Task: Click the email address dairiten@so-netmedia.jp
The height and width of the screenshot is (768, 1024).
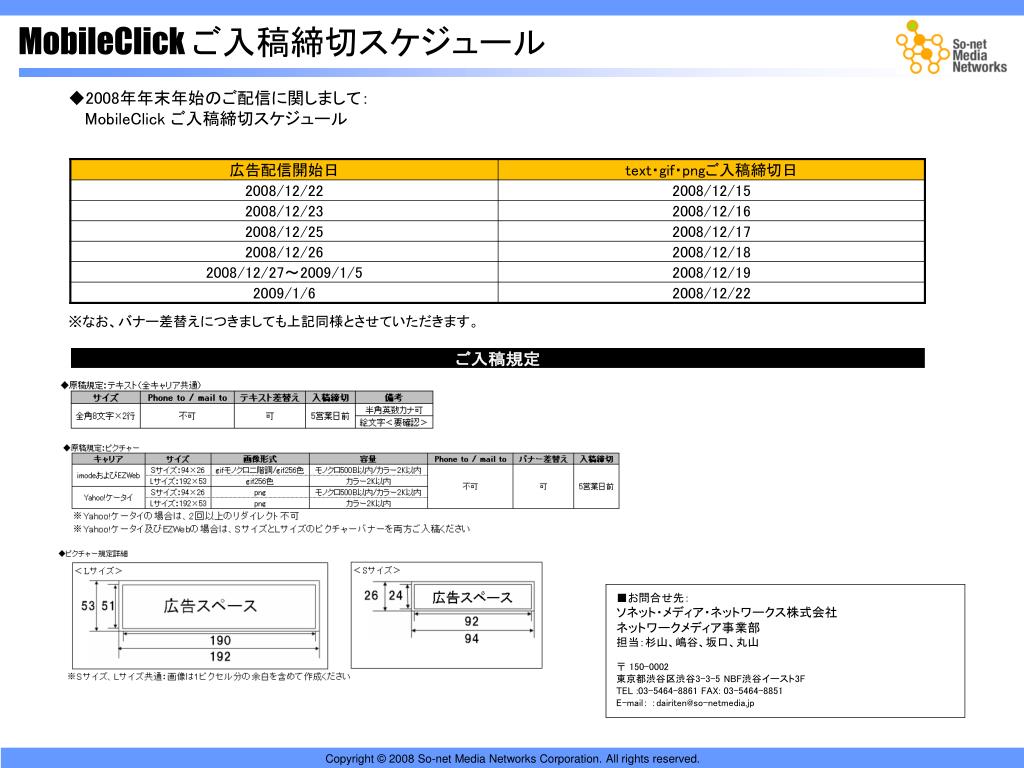Action: (705, 703)
